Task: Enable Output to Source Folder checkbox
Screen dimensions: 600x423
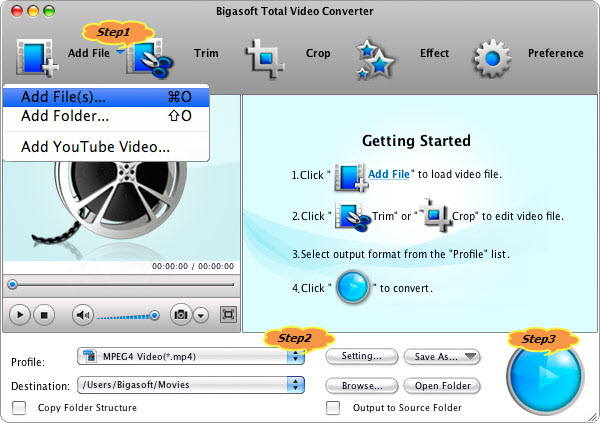Action: tap(333, 408)
